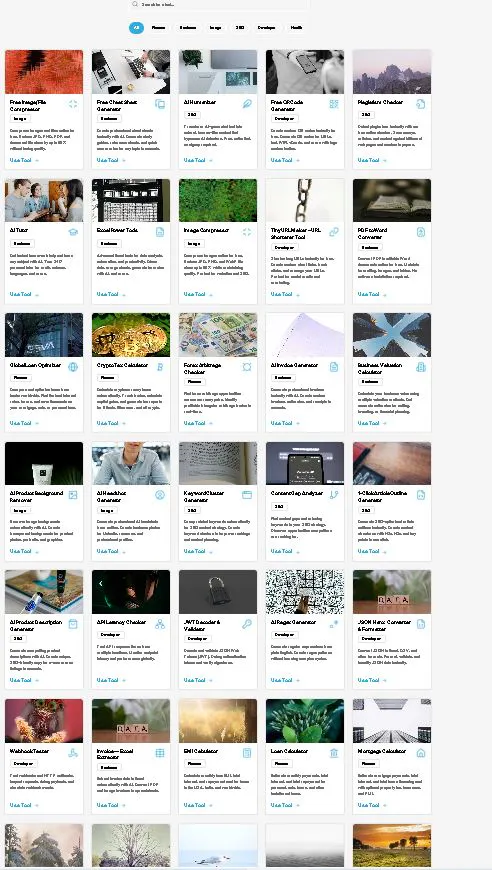The height and width of the screenshot is (870, 492).
Task: Select the SEO filter tab
Action: pyautogui.click(x=240, y=28)
